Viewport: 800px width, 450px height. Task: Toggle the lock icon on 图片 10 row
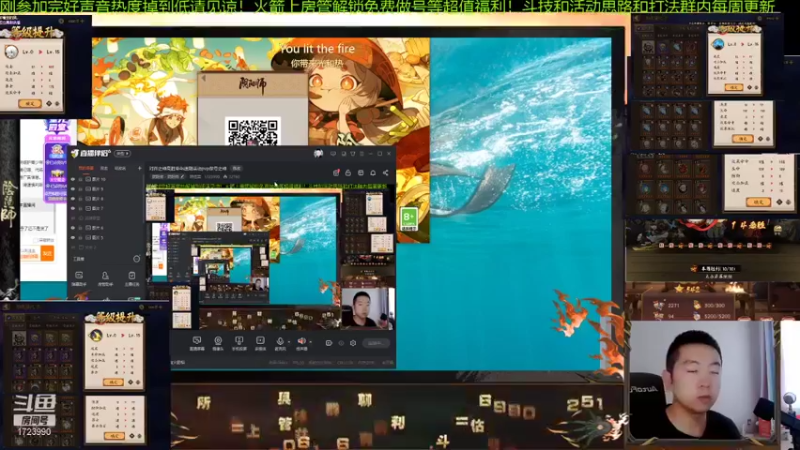tap(81, 179)
